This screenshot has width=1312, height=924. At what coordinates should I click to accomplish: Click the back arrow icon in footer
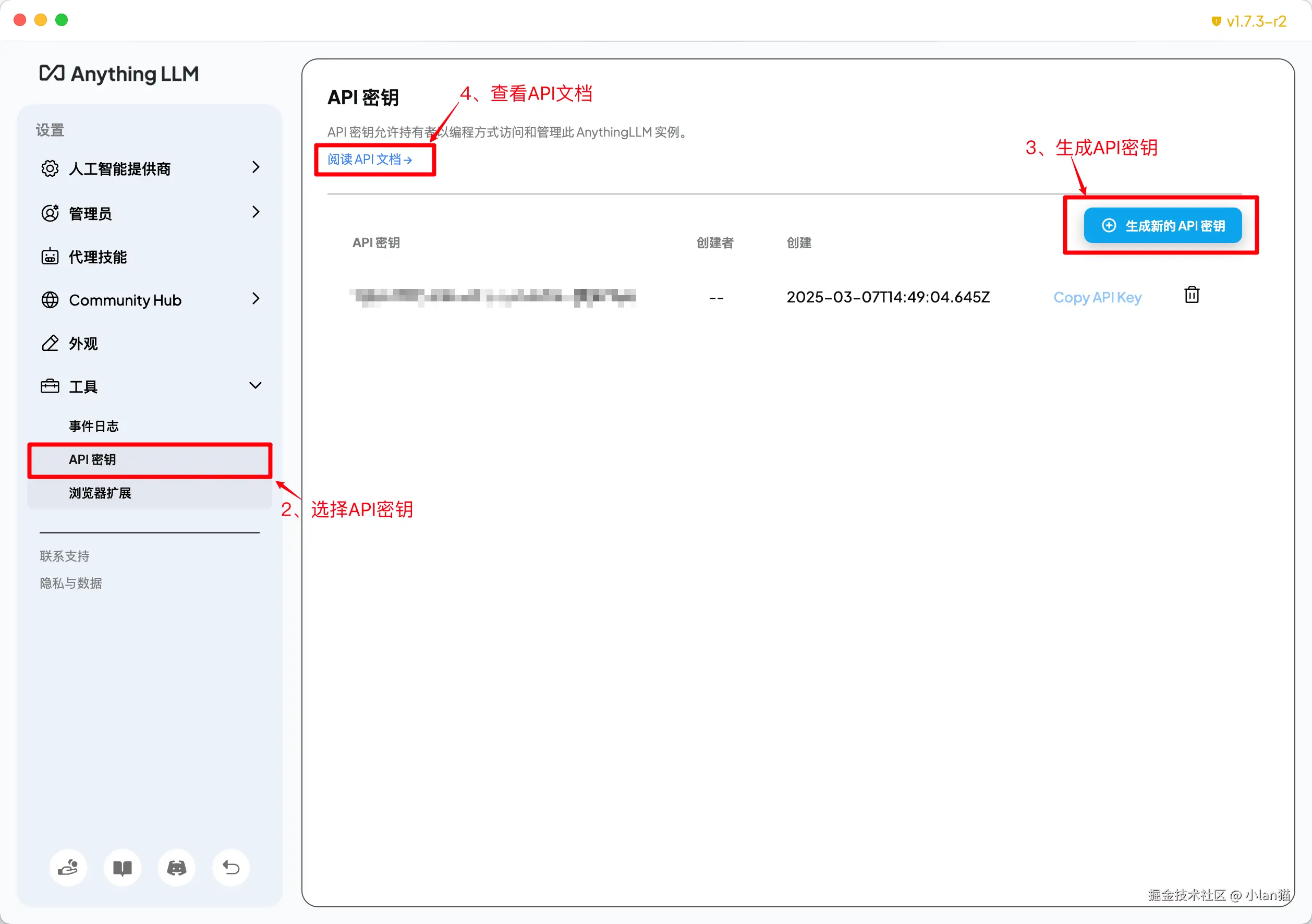coord(231,868)
